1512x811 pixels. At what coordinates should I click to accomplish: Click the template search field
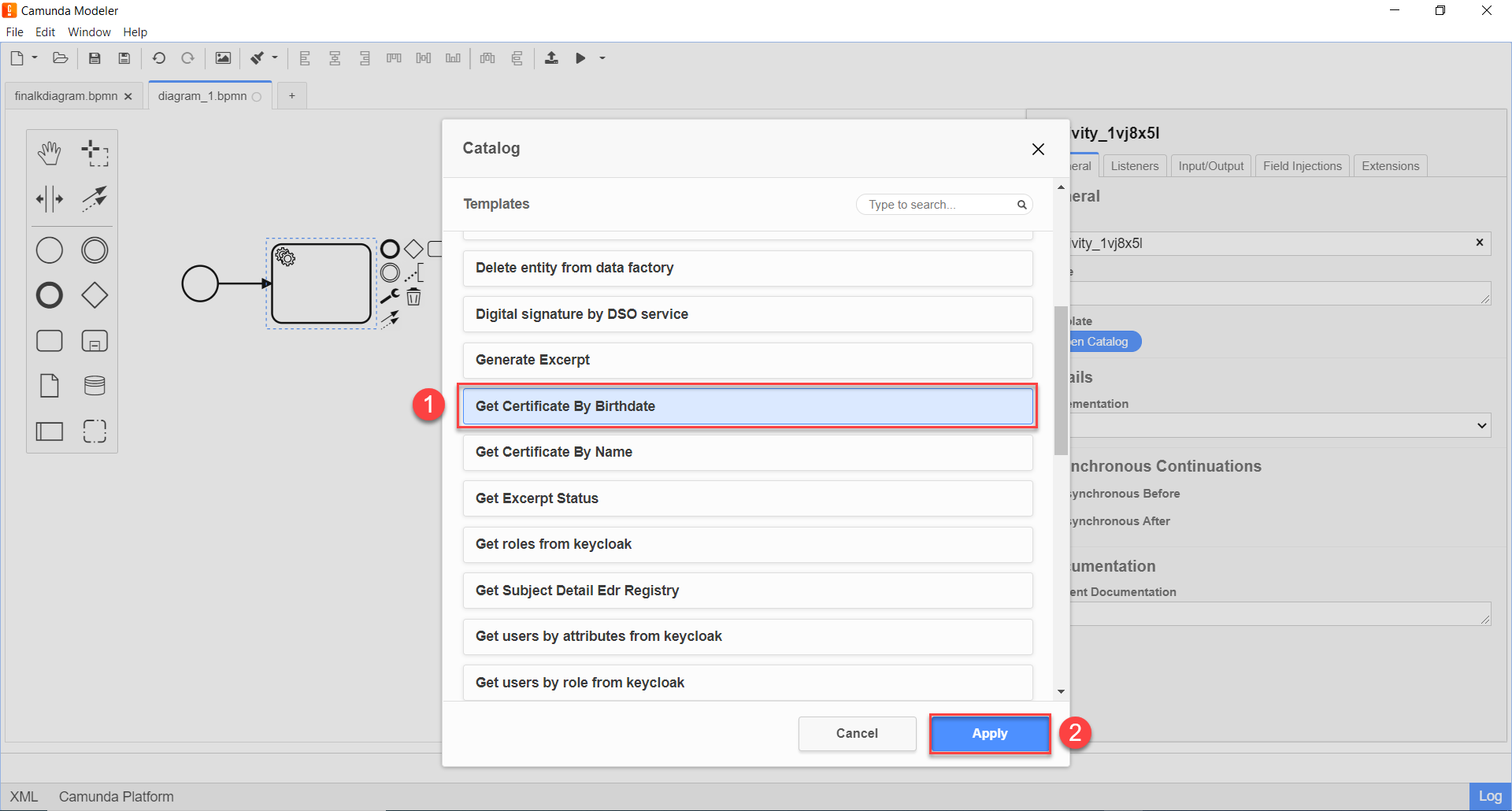[939, 205]
